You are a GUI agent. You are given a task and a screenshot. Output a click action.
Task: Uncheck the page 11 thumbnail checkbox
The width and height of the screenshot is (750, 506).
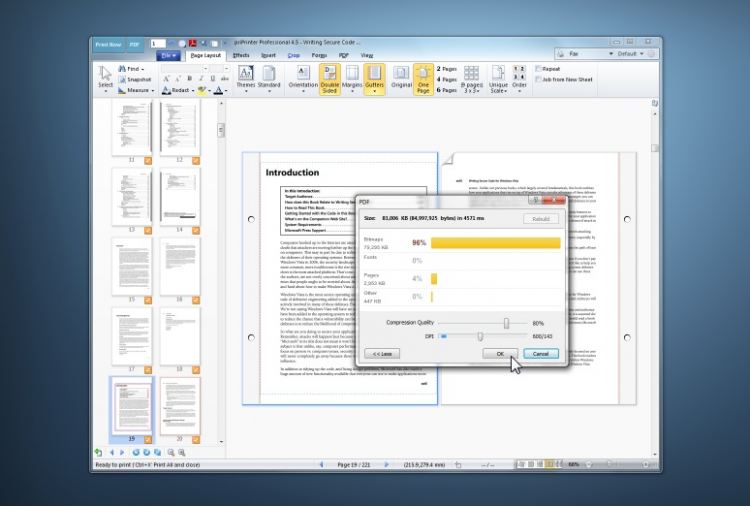[x=148, y=161]
